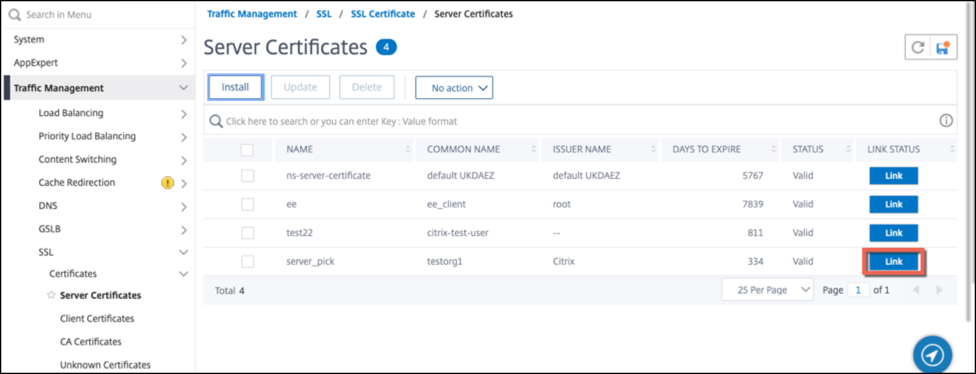Focus the Search in Menu field
Image resolution: width=976 pixels, height=374 pixels.
pos(100,14)
